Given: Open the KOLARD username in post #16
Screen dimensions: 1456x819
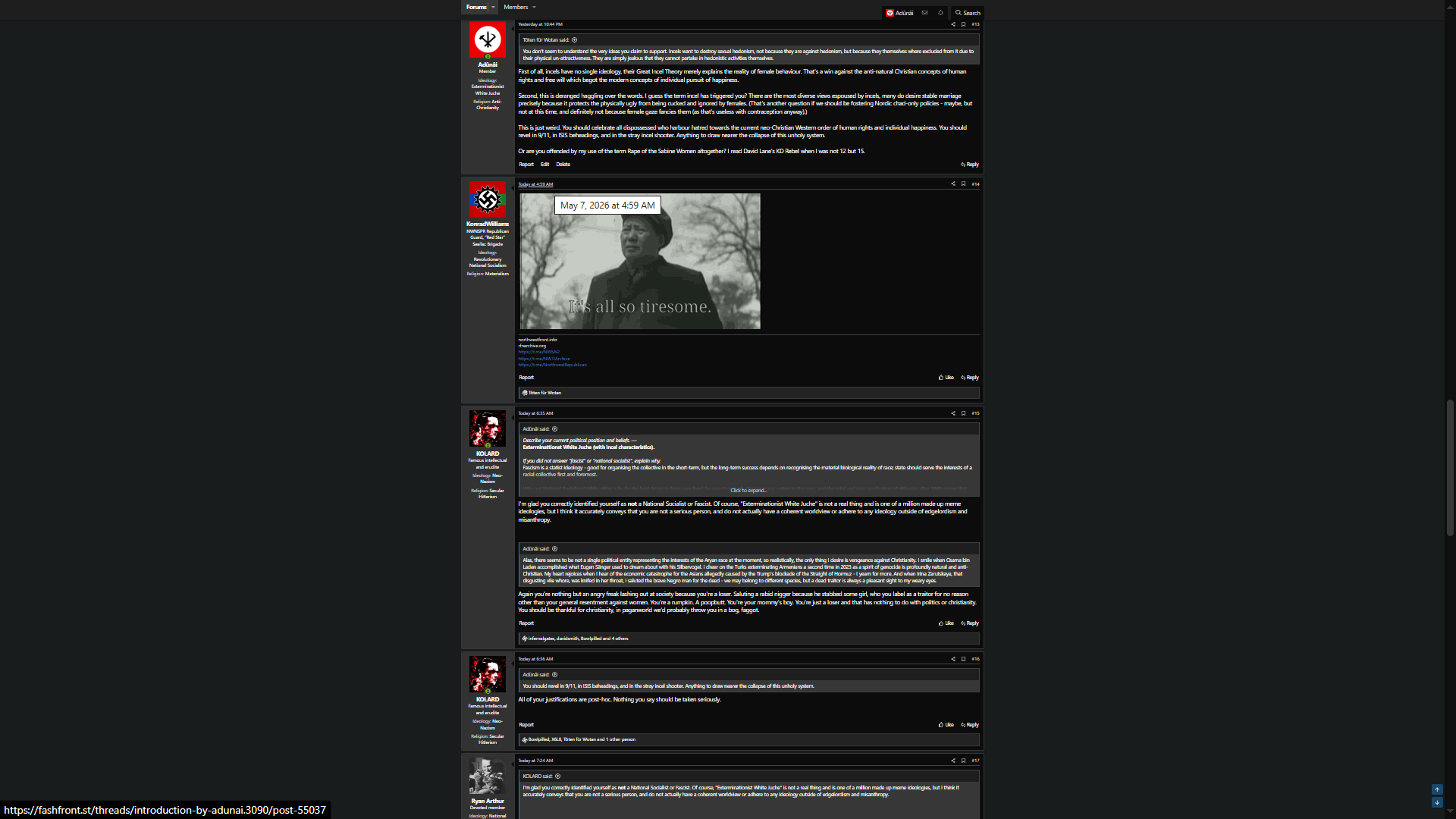Looking at the screenshot, I should click(x=488, y=699).
